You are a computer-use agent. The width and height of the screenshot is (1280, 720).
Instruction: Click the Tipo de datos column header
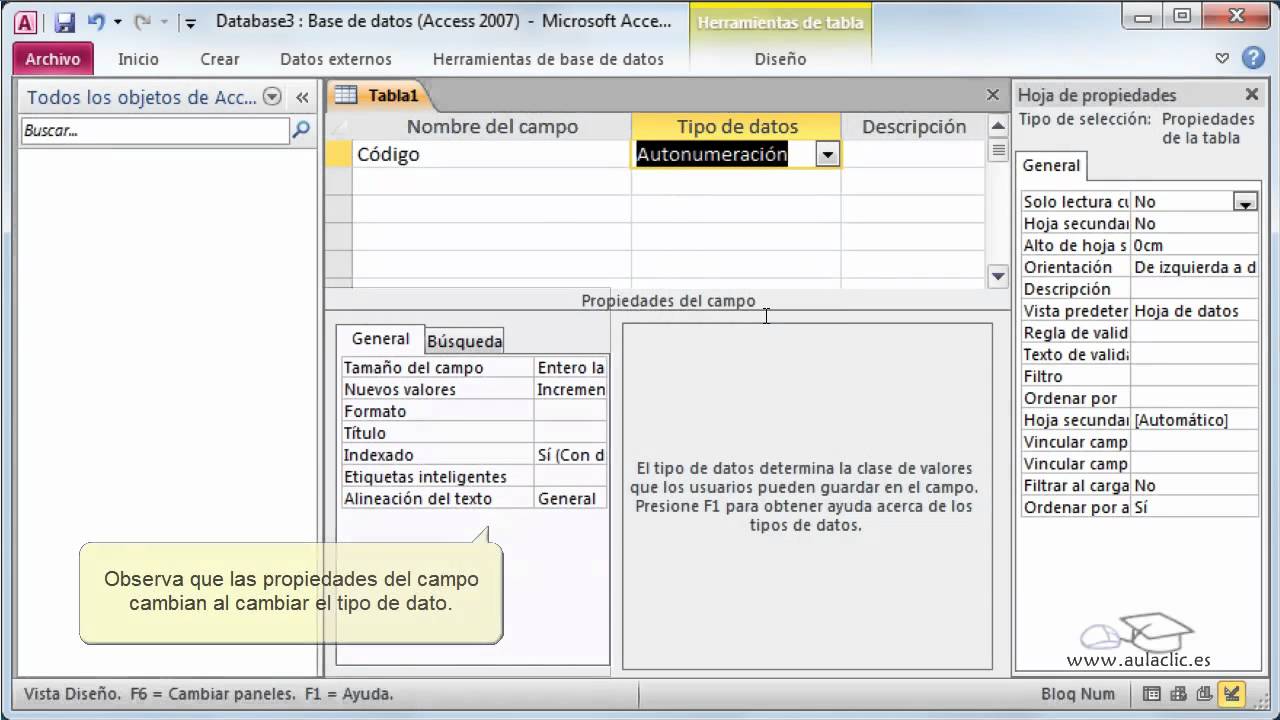737,126
